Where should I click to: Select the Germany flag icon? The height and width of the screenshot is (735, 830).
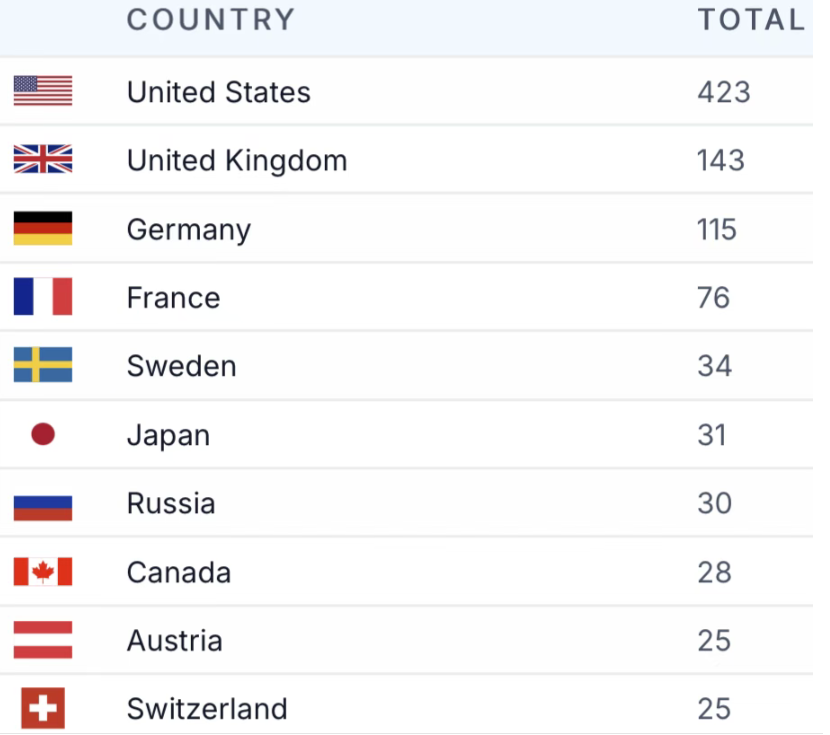(x=43, y=228)
